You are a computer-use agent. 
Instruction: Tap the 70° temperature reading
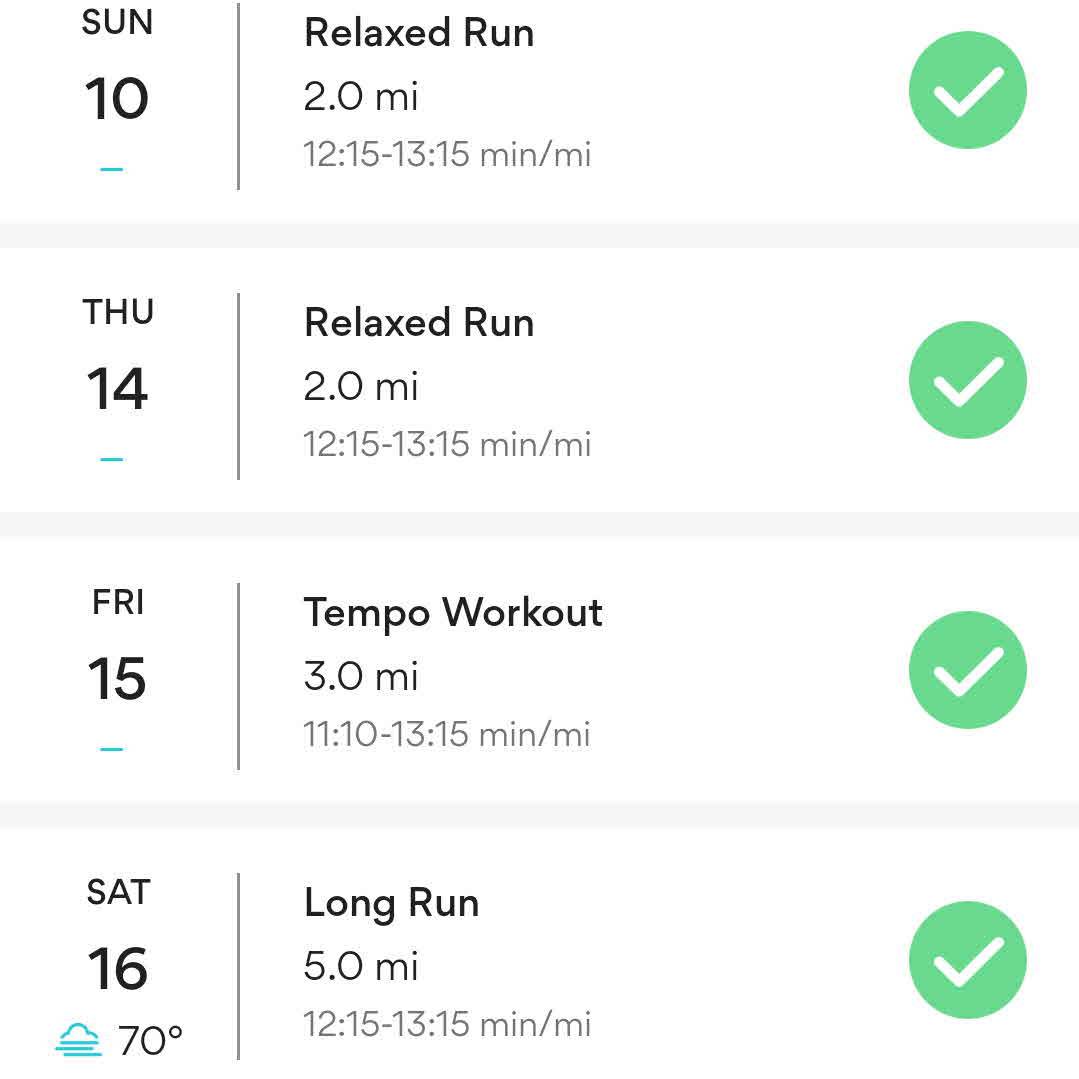150,1040
